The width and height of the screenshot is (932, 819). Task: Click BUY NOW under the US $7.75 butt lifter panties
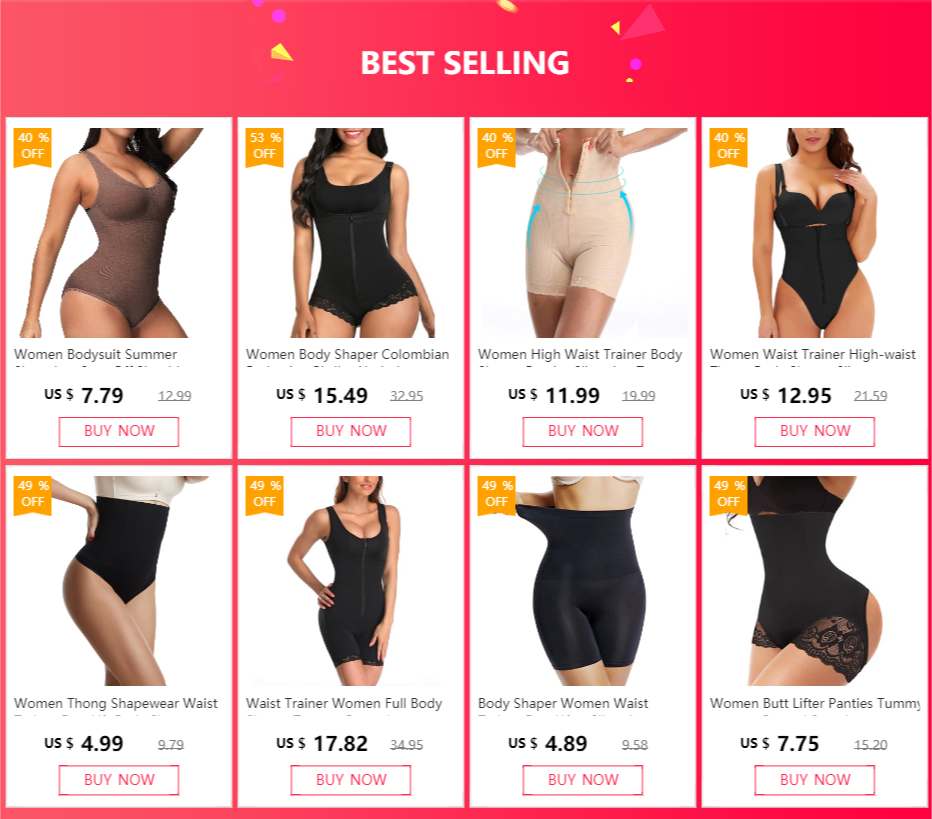pyautogui.click(x=815, y=780)
